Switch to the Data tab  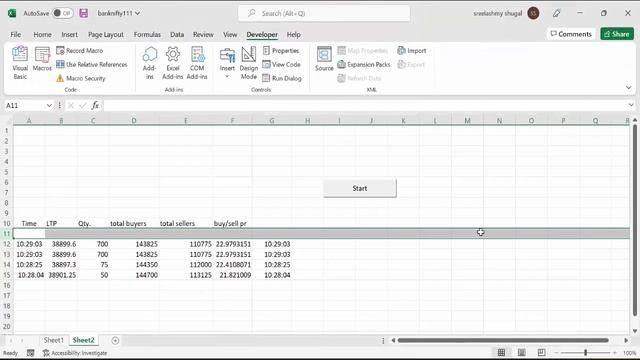(x=177, y=35)
